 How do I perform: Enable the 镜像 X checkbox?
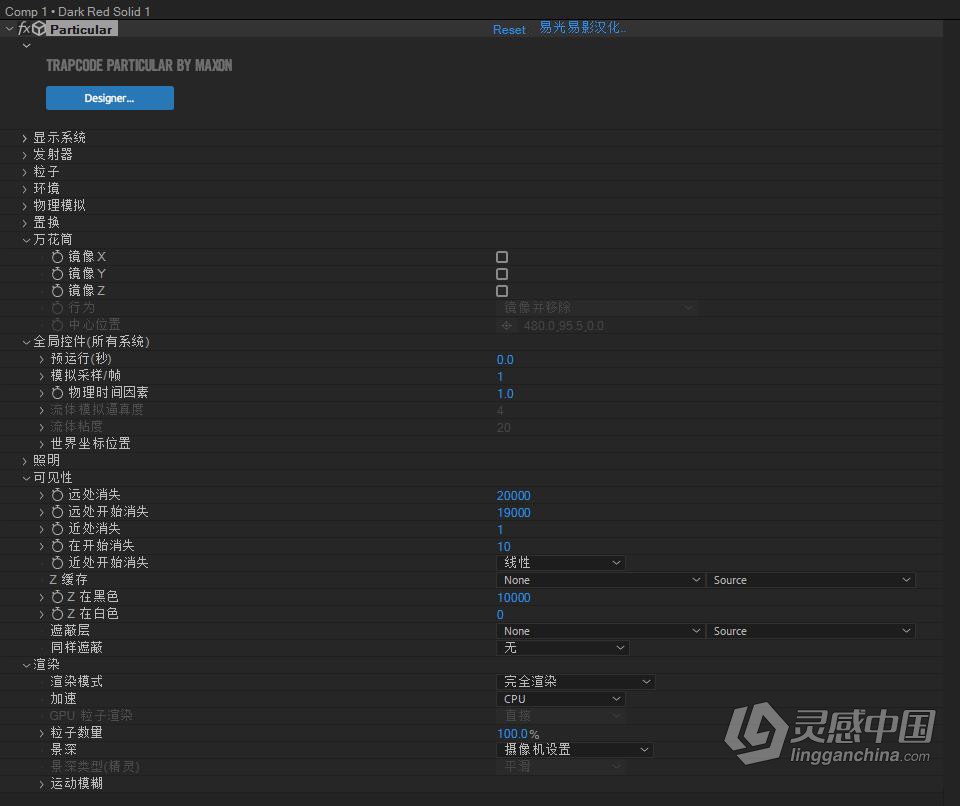(x=502, y=257)
